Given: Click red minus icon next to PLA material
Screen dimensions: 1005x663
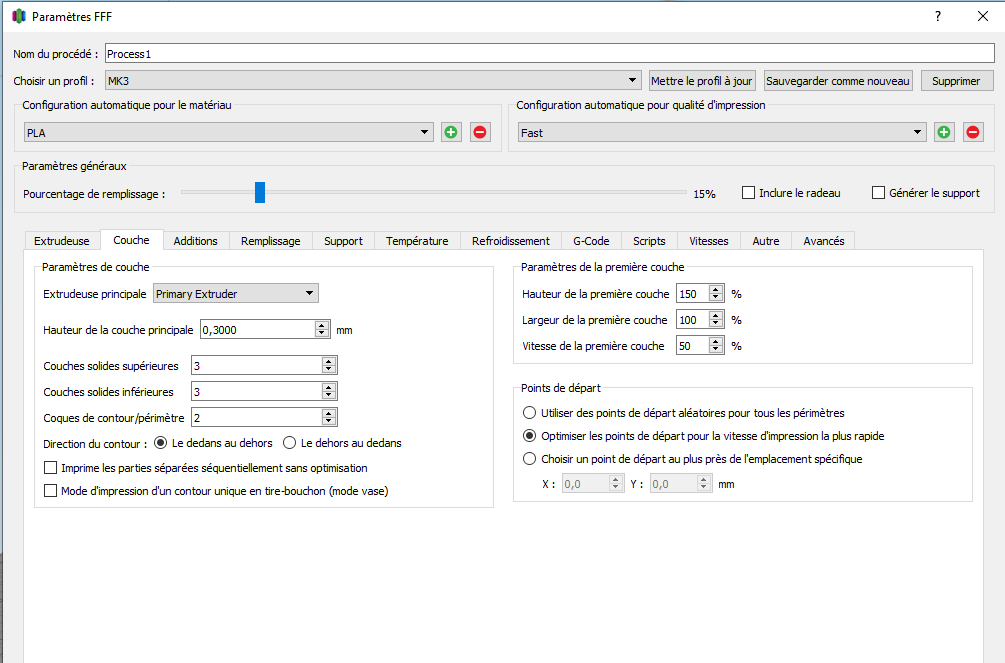Looking at the screenshot, I should click(x=481, y=132).
